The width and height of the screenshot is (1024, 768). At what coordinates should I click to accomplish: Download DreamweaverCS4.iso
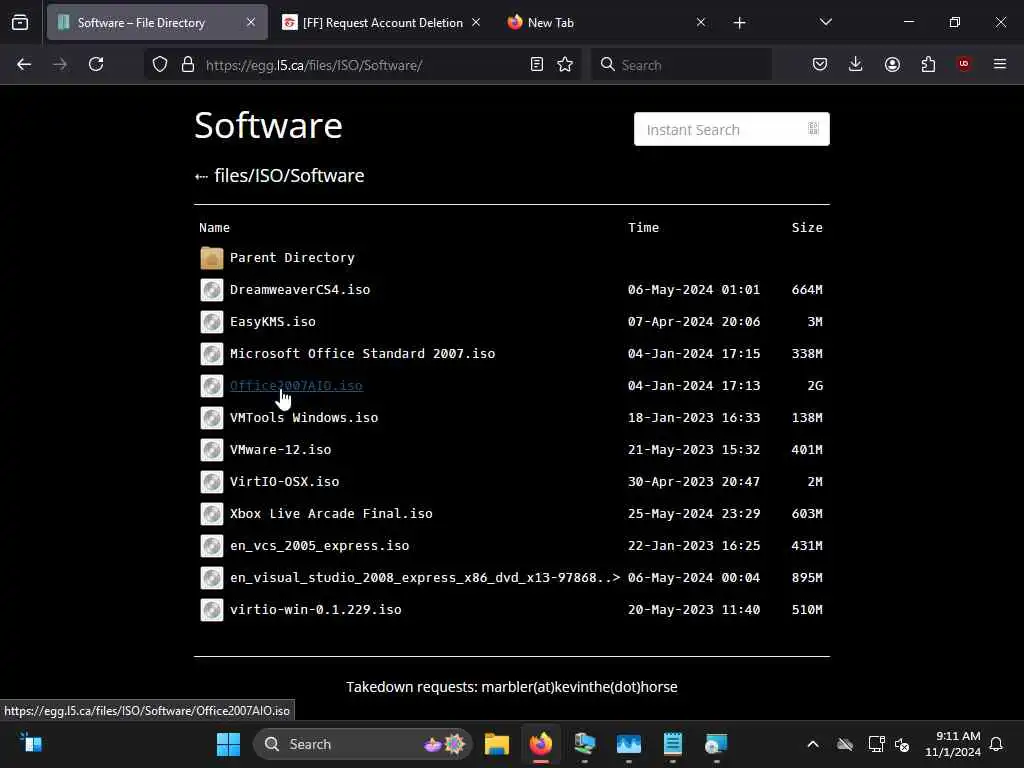click(300, 290)
